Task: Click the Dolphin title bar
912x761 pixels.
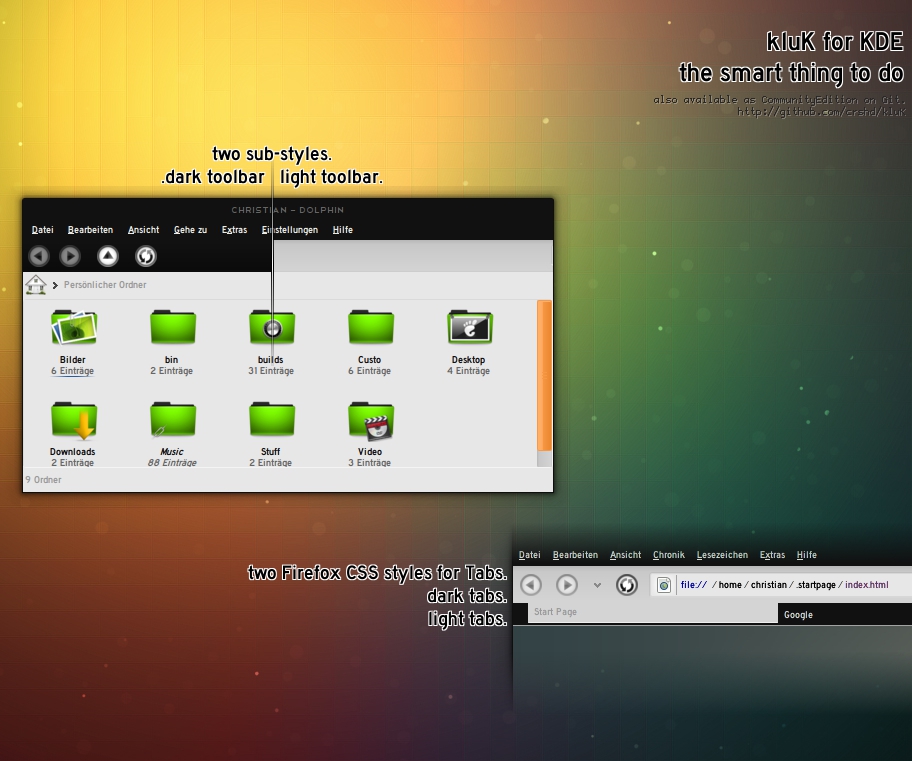Action: (x=288, y=210)
